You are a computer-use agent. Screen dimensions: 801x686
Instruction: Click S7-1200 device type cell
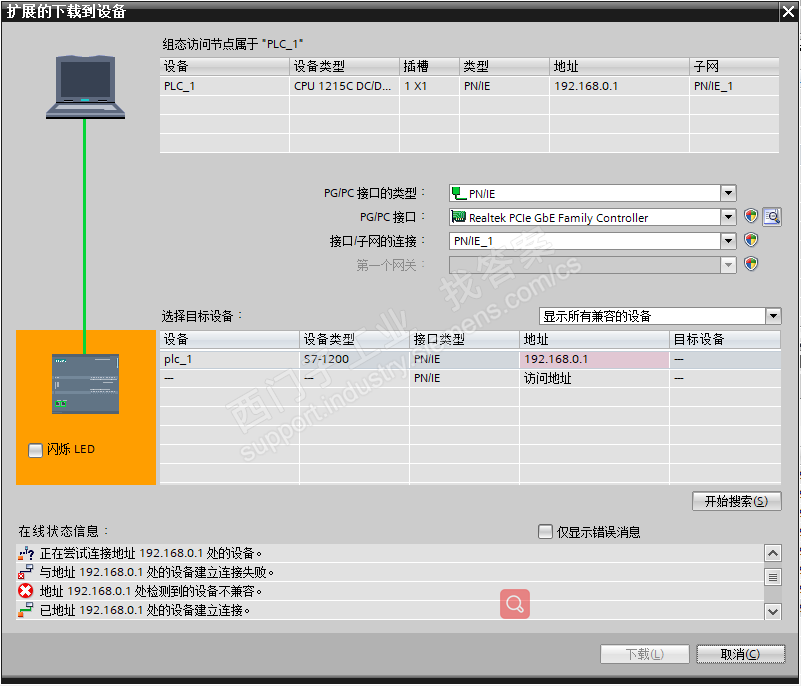354,359
